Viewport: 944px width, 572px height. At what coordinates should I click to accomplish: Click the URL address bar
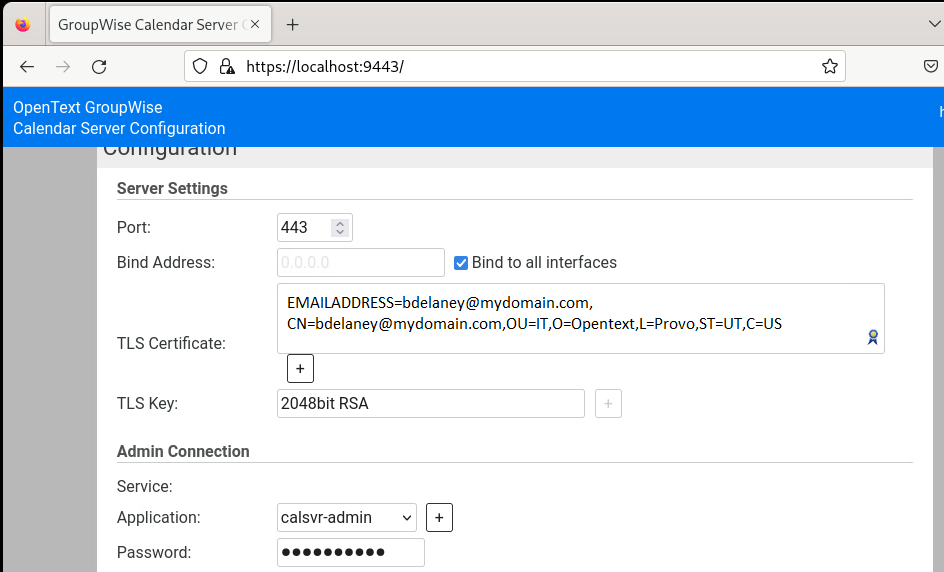point(515,66)
